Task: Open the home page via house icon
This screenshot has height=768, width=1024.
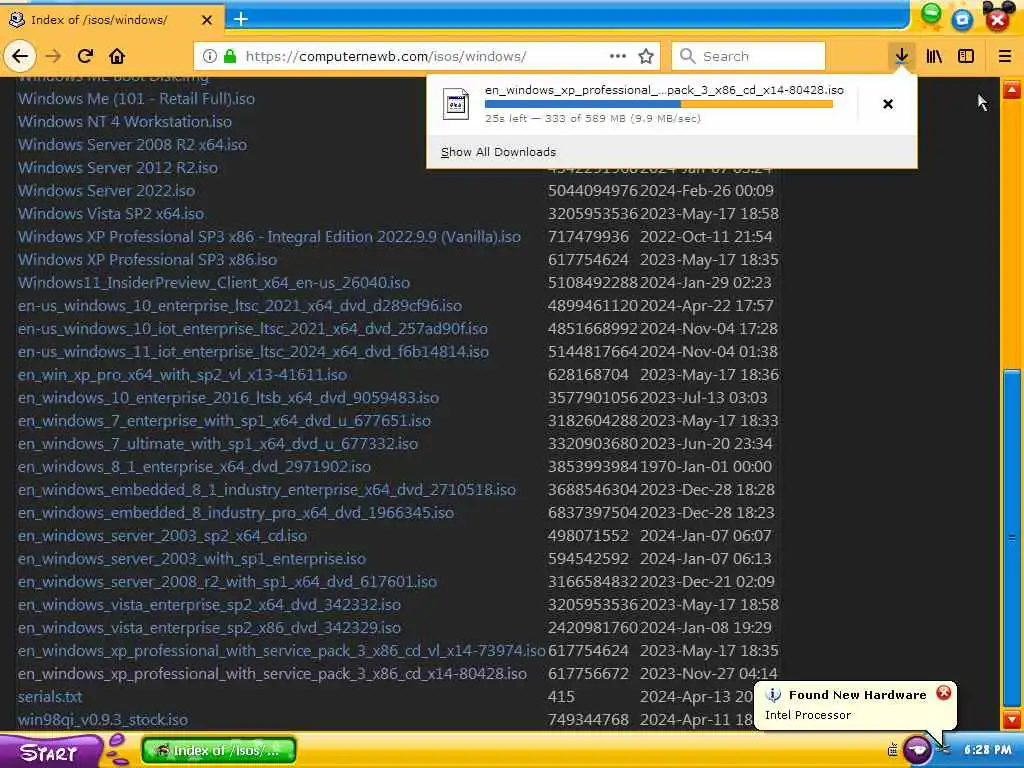Action: tap(117, 56)
